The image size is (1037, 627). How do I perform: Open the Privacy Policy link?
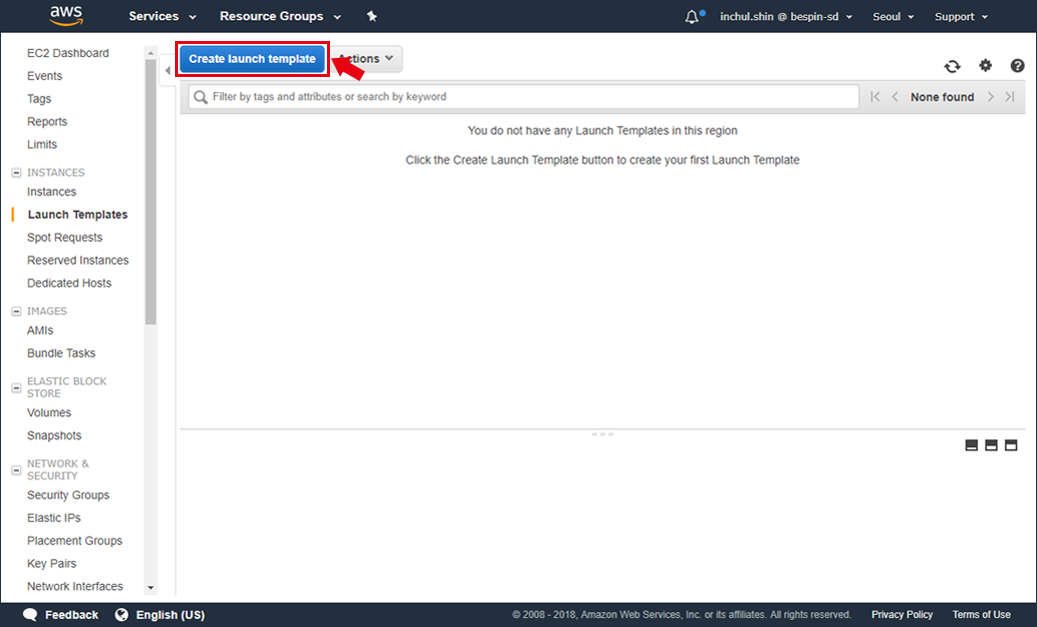pos(902,615)
